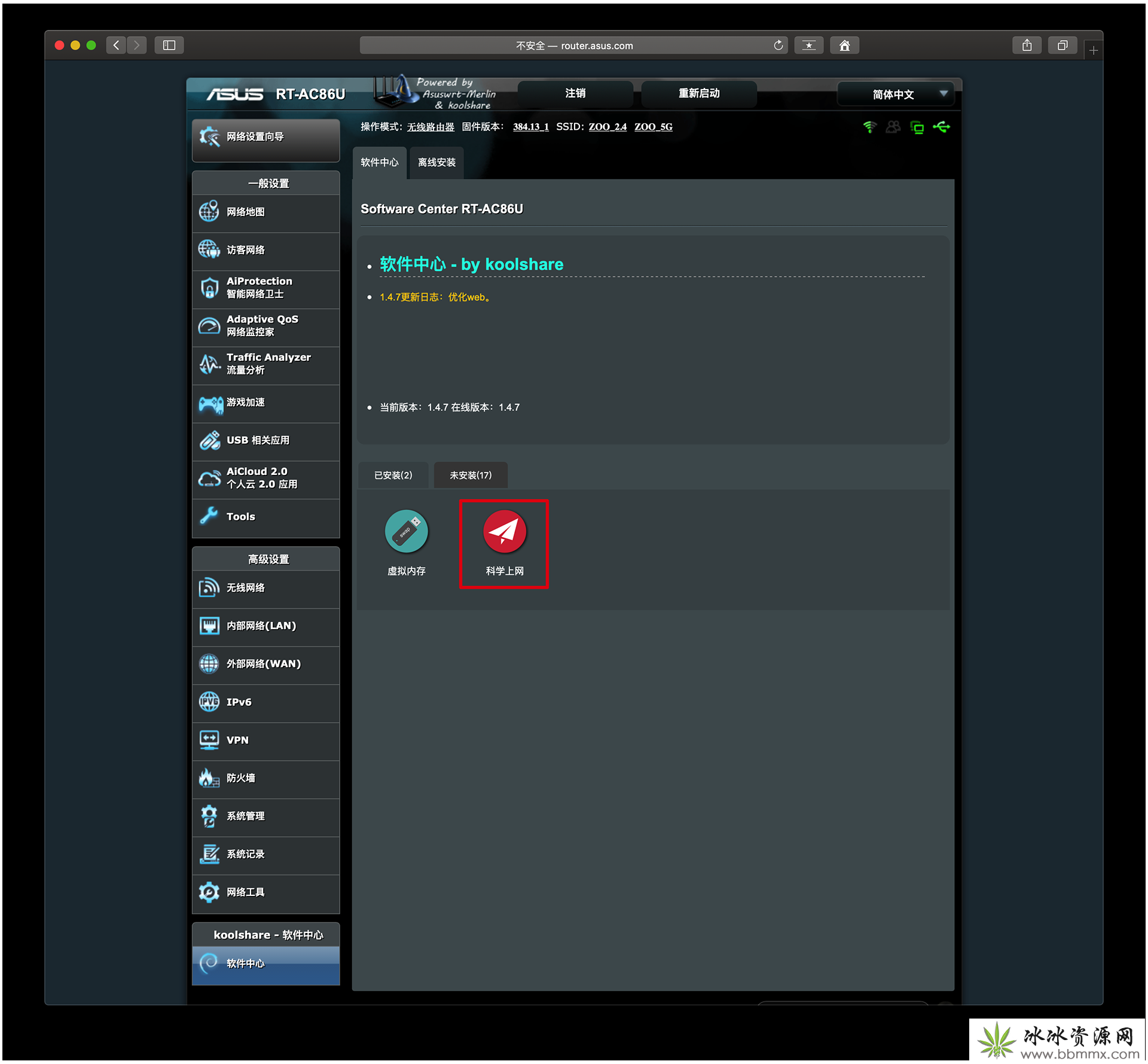Open the 科学上网 plugin icon
The width and height of the screenshot is (1148, 1064).
(505, 531)
